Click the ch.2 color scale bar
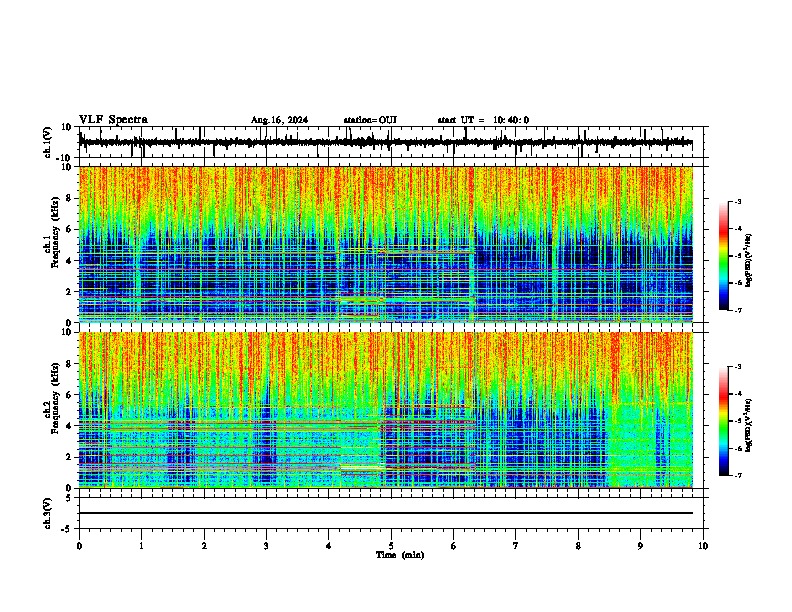Image resolution: width=792 pixels, height=612 pixels. coord(724,421)
